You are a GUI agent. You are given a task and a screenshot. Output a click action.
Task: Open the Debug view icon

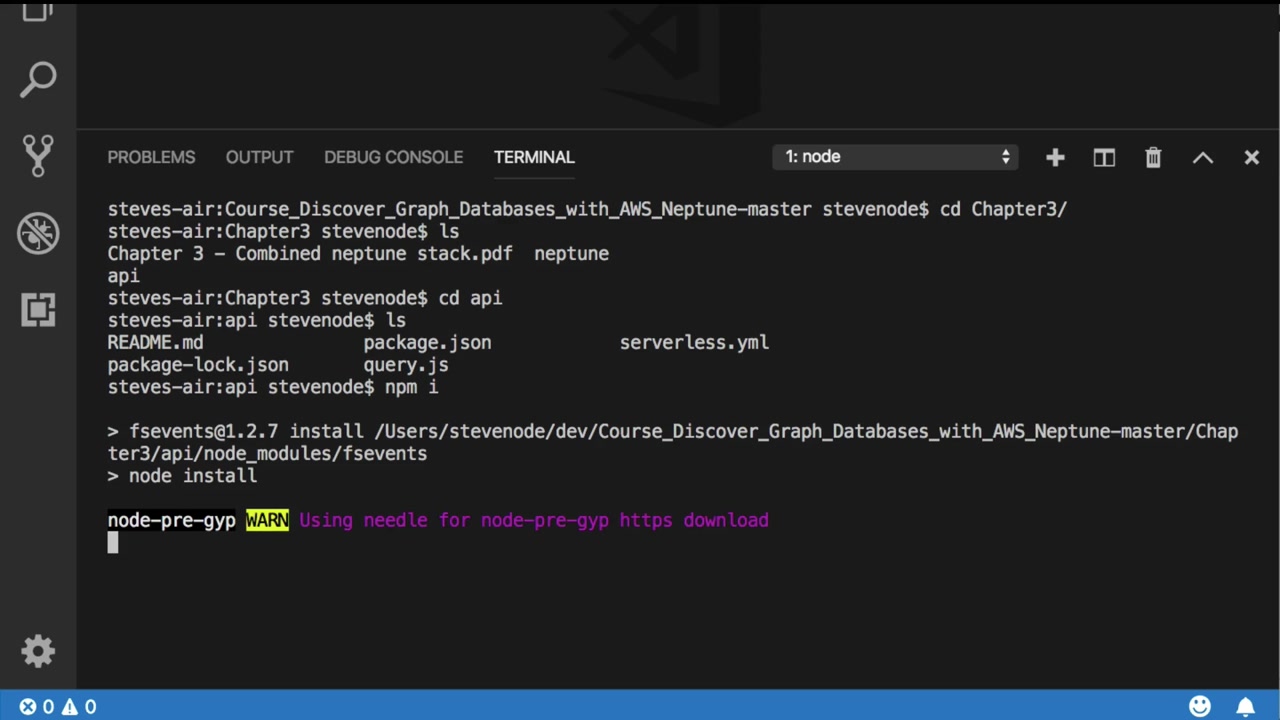tap(38, 233)
